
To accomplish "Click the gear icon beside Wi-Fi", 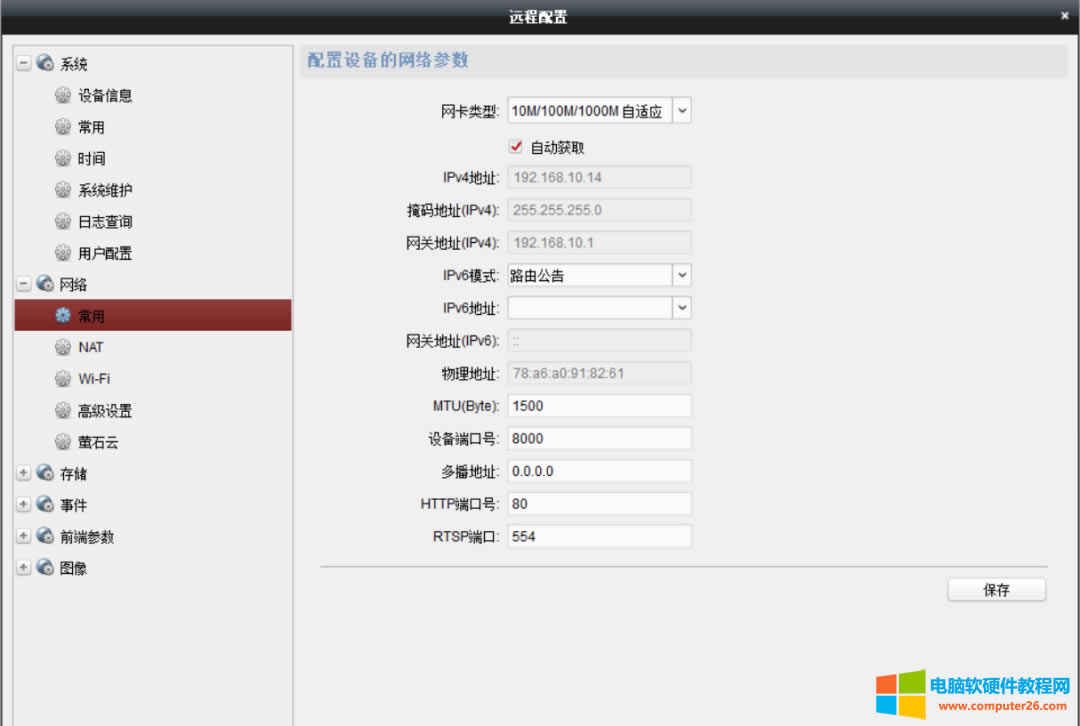I will coord(64,379).
